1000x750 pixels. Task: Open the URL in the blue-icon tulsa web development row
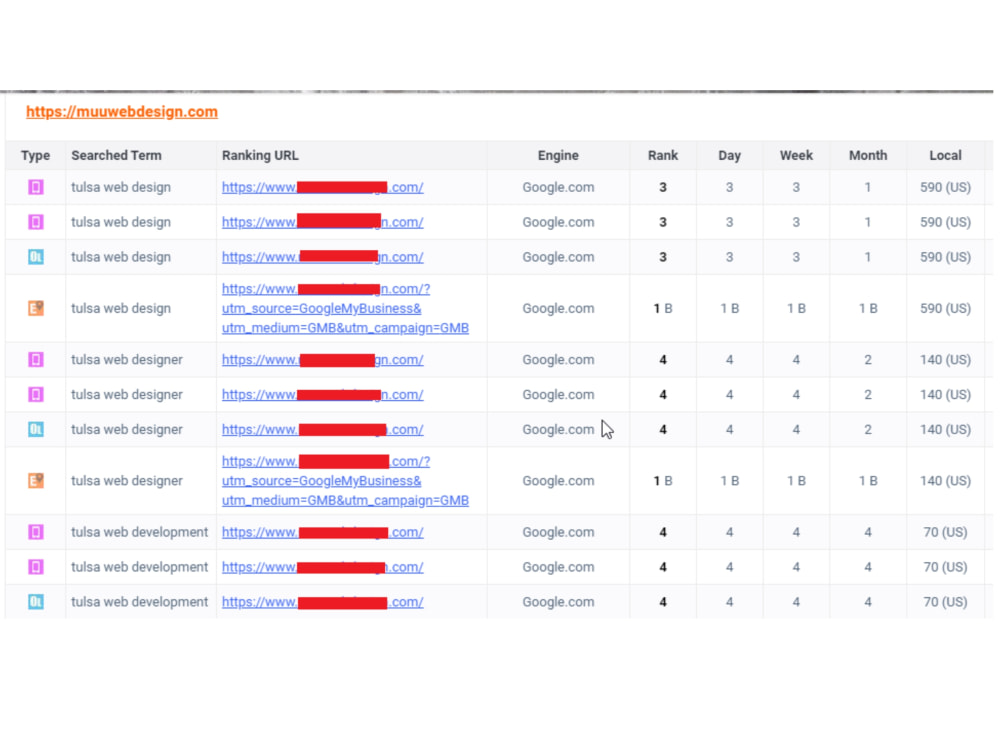322,601
